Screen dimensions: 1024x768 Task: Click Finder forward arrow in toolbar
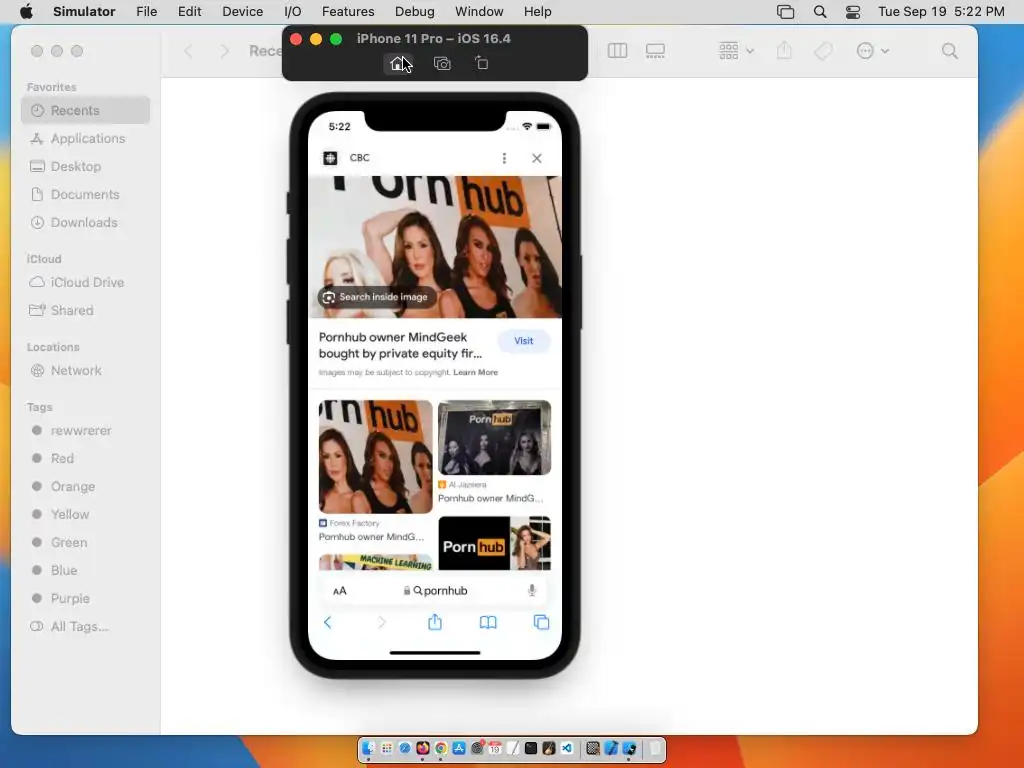(x=225, y=51)
